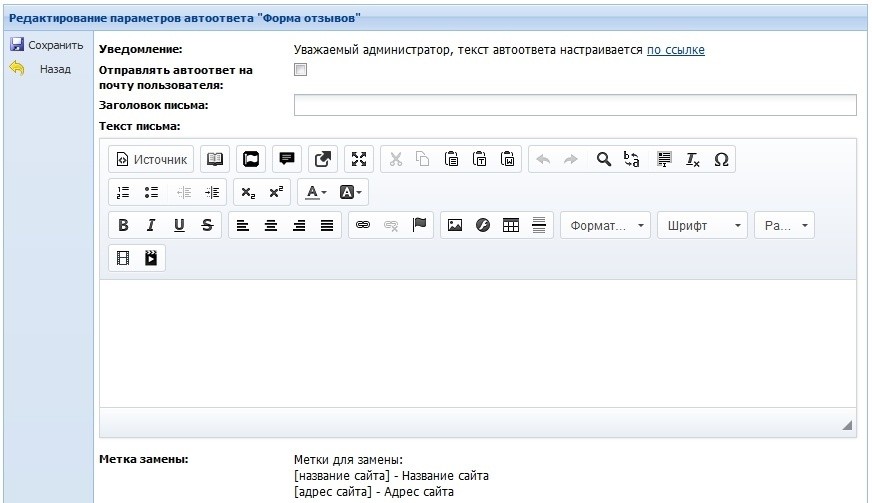This screenshot has width=872, height=503.
Task: Insert a table into the letter
Action: click(x=511, y=225)
